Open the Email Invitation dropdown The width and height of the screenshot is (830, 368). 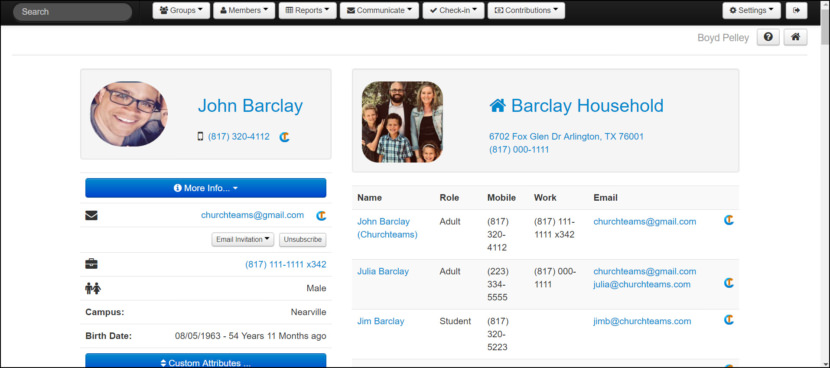click(x=243, y=239)
